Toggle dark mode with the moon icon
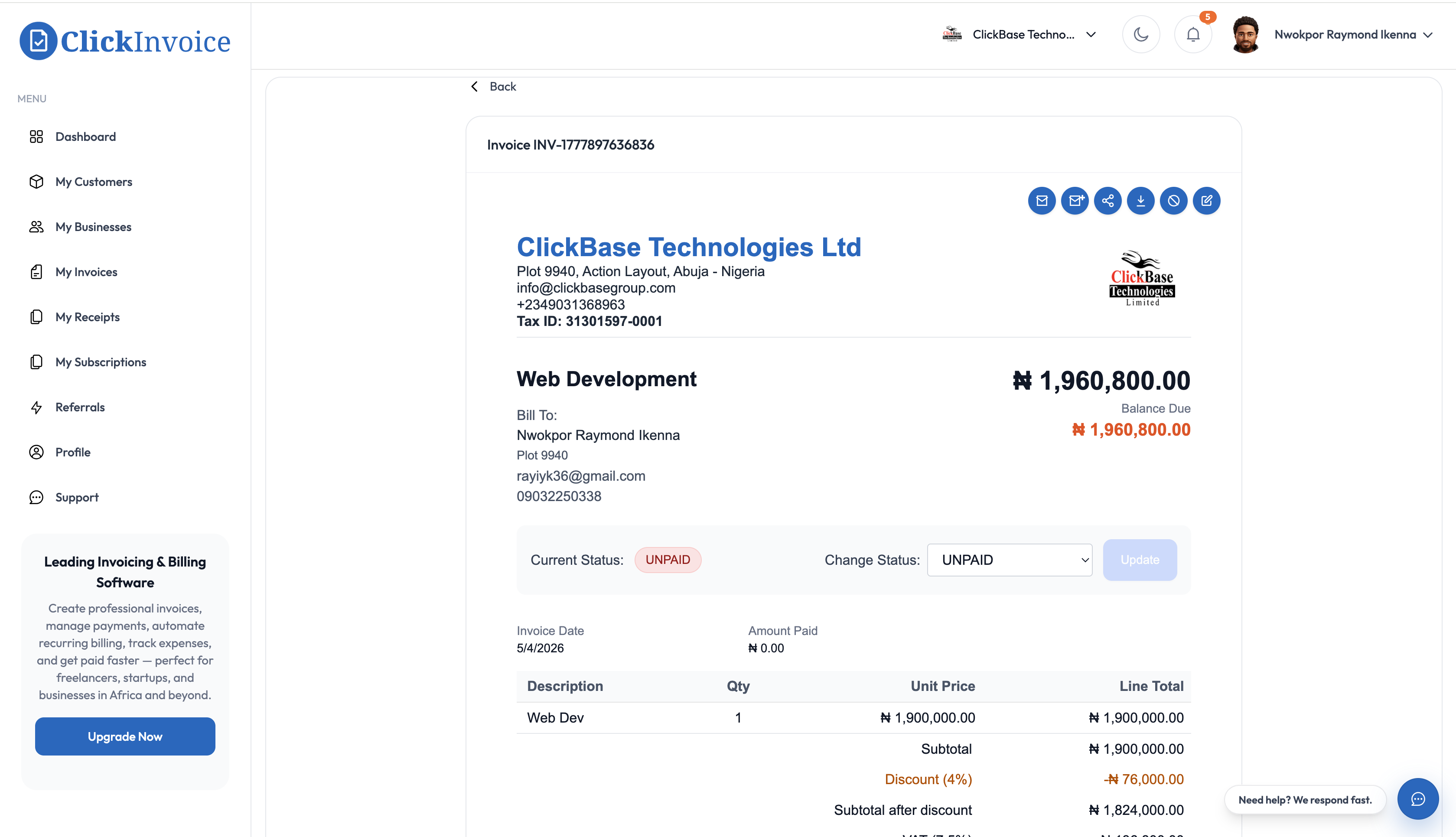Image resolution: width=1456 pixels, height=837 pixels. tap(1141, 35)
